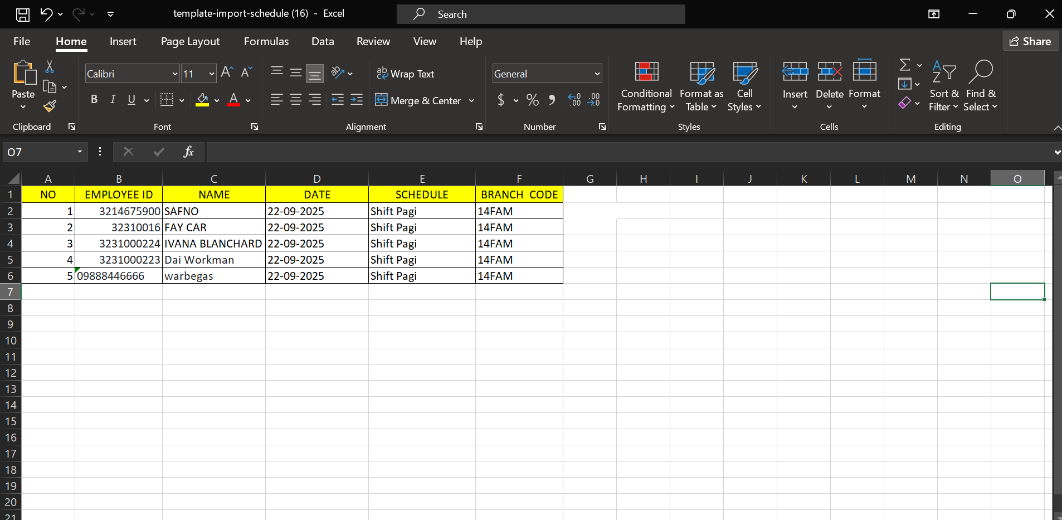This screenshot has height=520, width=1062.
Task: Open the font name Calibri dropdown
Action: [x=175, y=73]
